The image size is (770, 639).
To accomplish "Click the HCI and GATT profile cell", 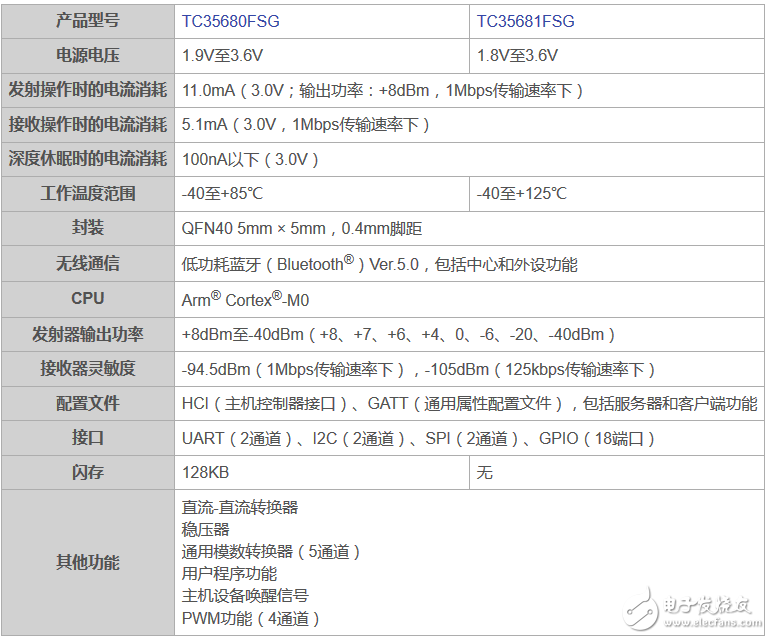I will [469, 404].
